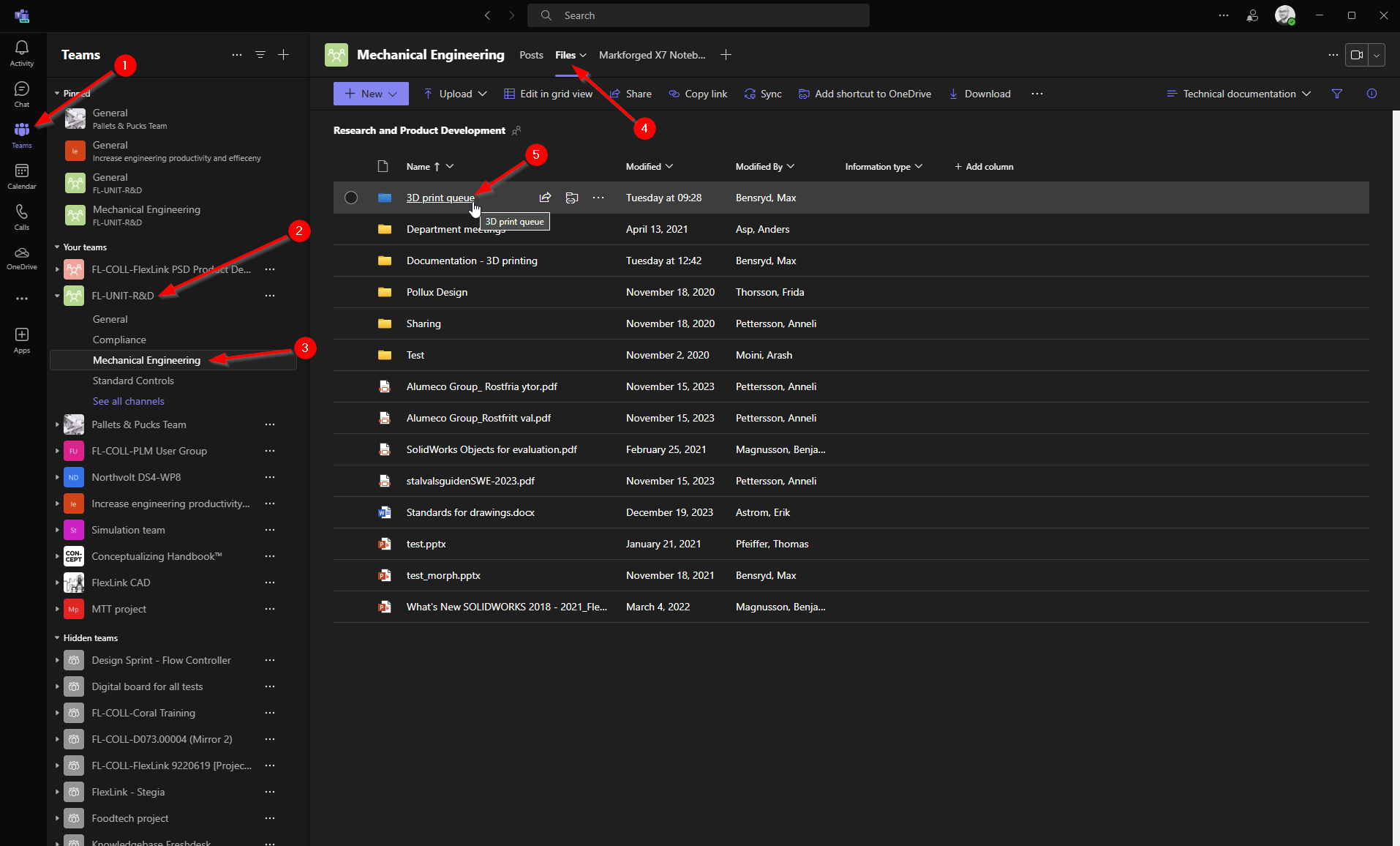Collapse the FL-UNIT-R&D team
The image size is (1400, 846).
(57, 296)
